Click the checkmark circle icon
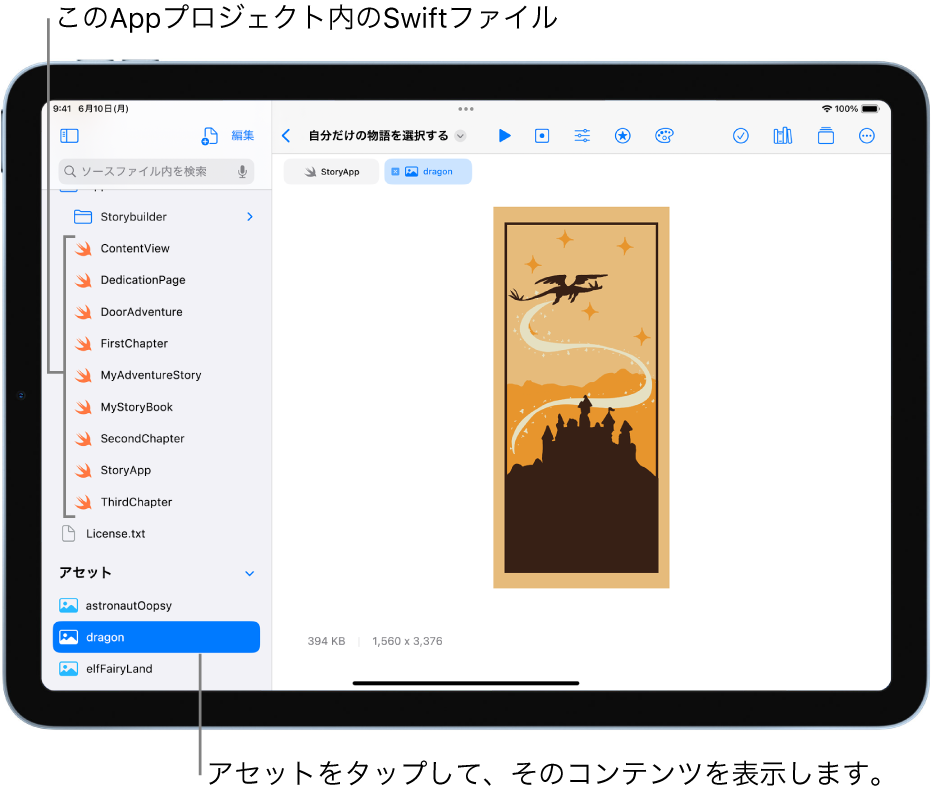Screen dimensions: 931x798 pyautogui.click(x=741, y=136)
